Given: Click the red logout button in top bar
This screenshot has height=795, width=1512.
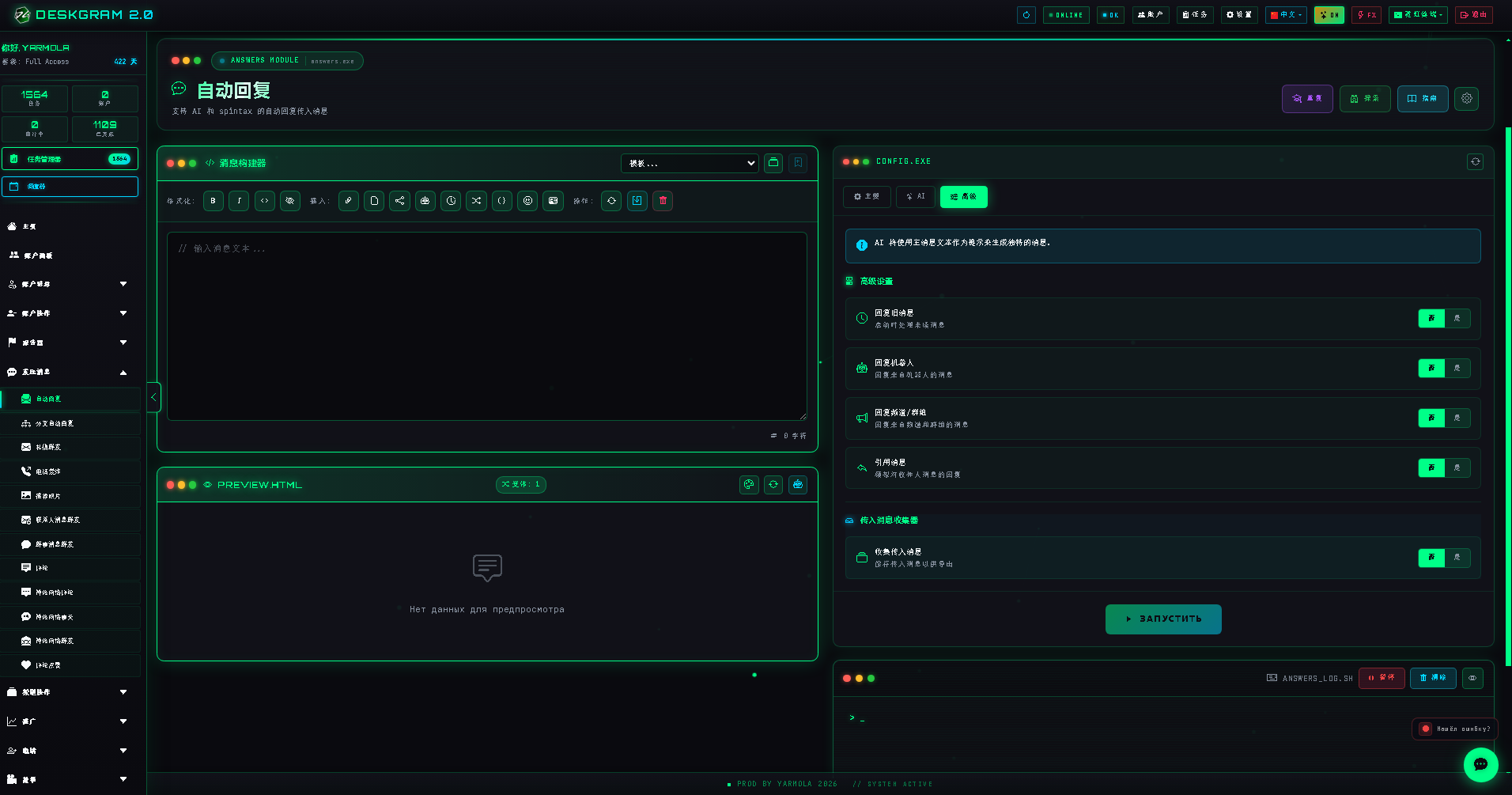Looking at the screenshot, I should pos(1473,15).
